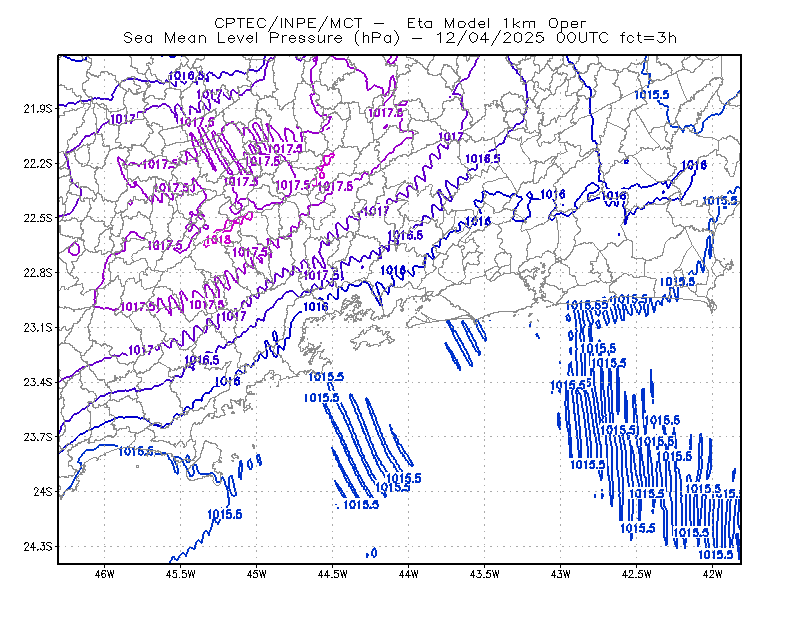This screenshot has height=618, width=800.
Task: Click the 45W longitude axis label
Action: 256,574
